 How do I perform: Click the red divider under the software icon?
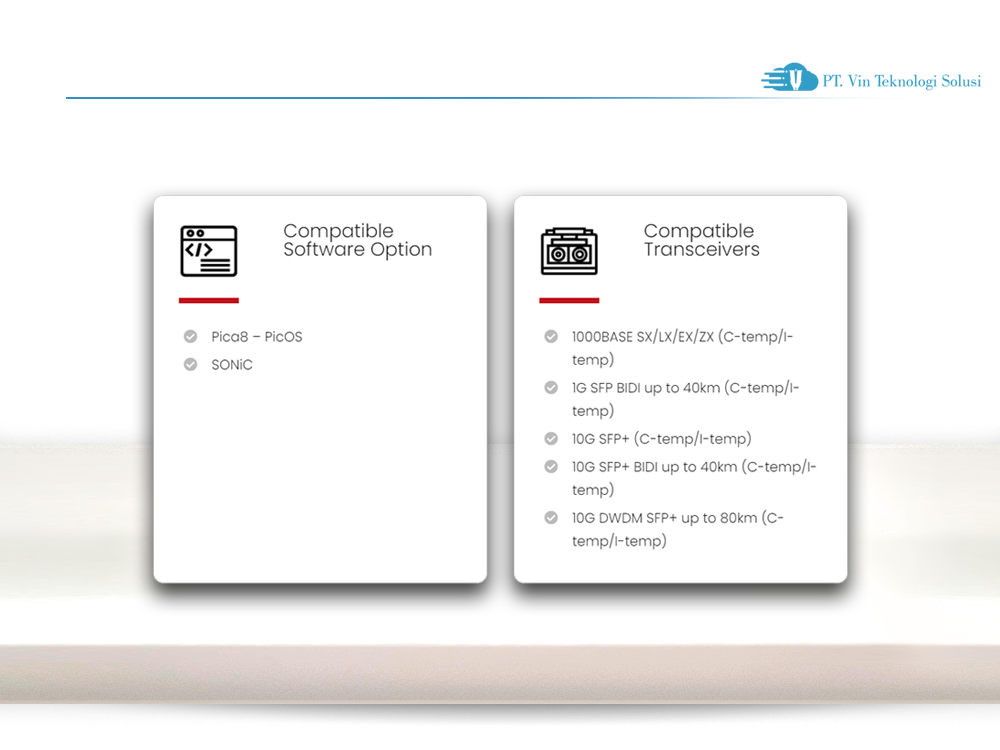(x=208, y=299)
